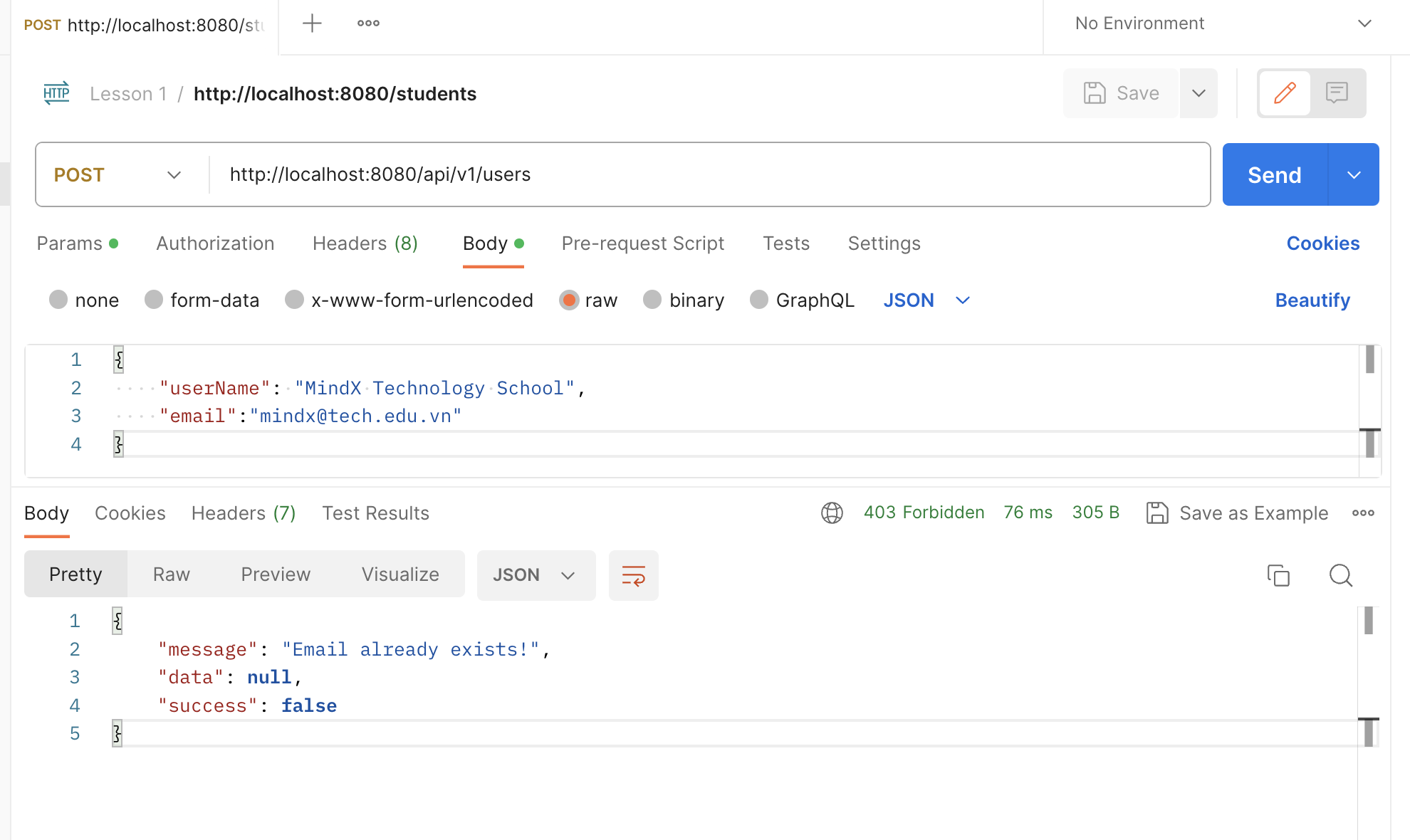Open a new request tab with plus icon
1410x840 pixels.
(x=312, y=23)
